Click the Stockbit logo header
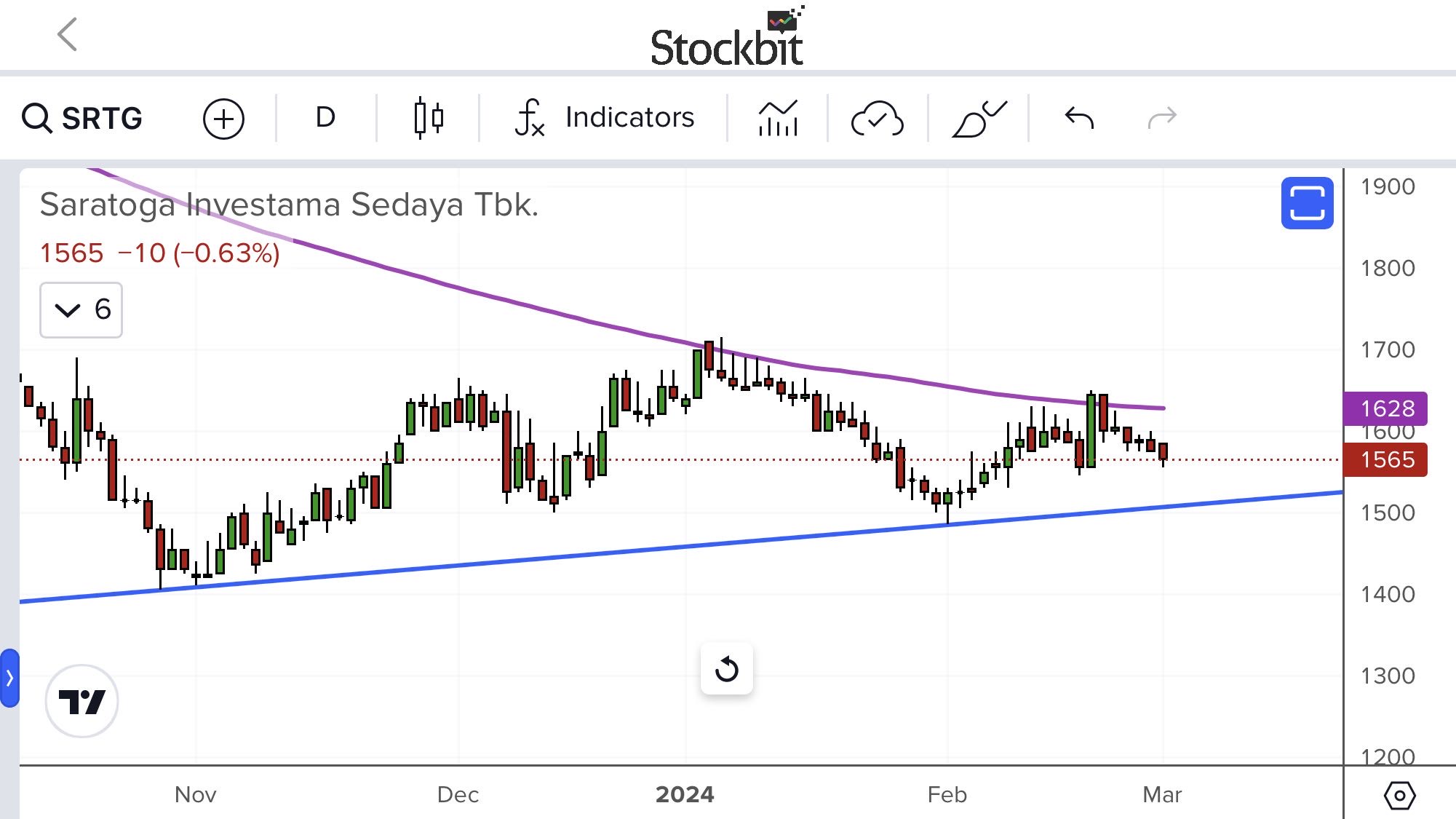This screenshot has height=819, width=1456. click(727, 40)
